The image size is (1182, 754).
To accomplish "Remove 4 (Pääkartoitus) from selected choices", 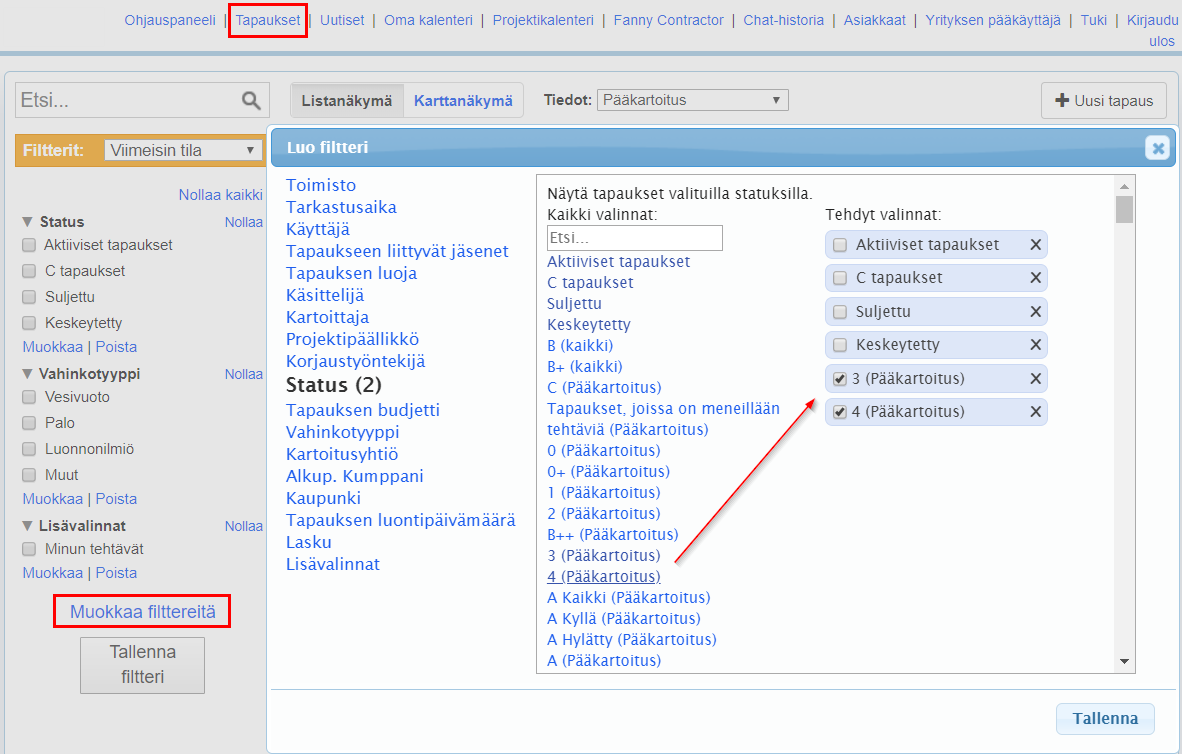I will (1035, 412).
